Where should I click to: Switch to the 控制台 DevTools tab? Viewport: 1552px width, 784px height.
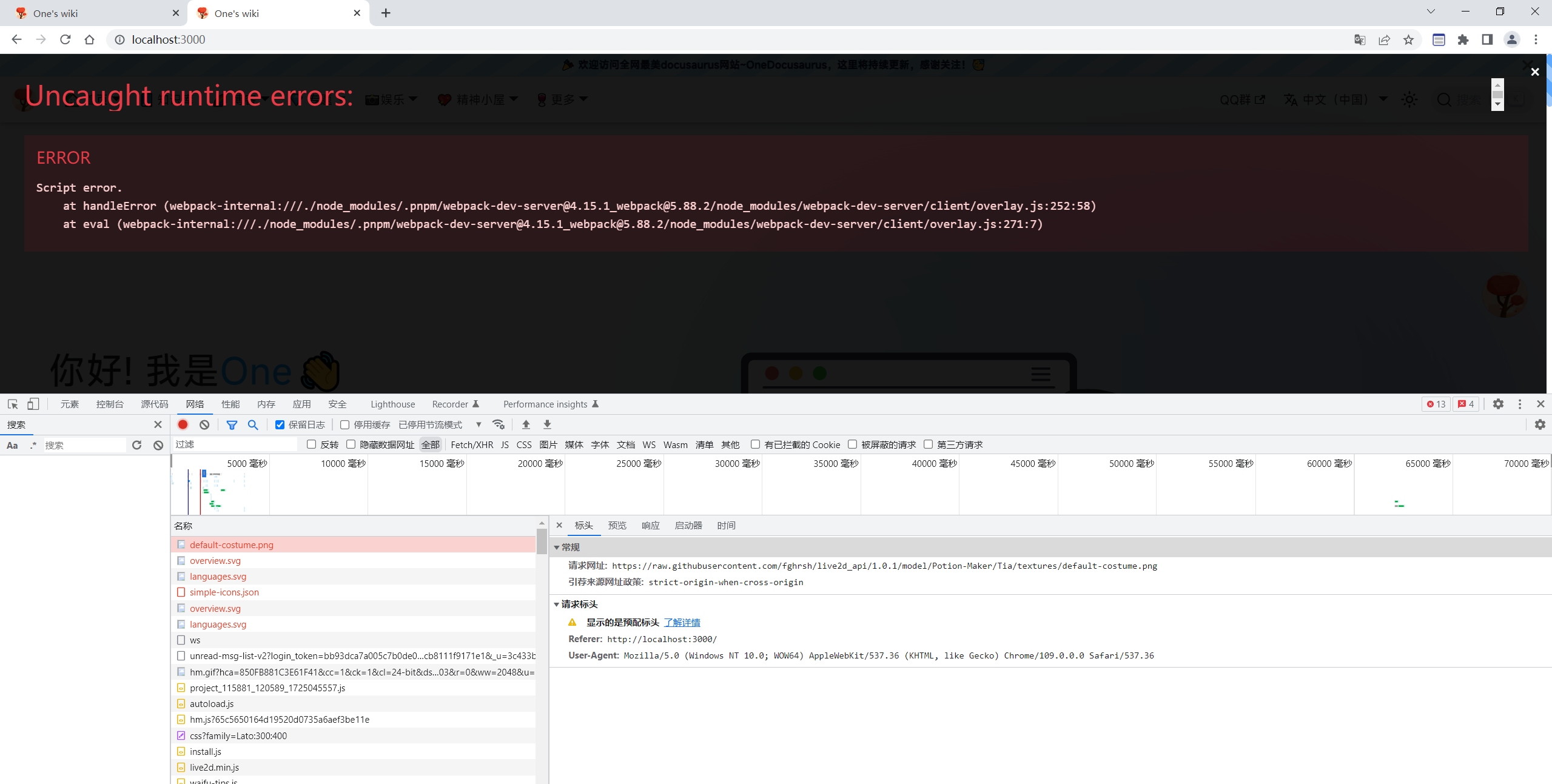[110, 404]
